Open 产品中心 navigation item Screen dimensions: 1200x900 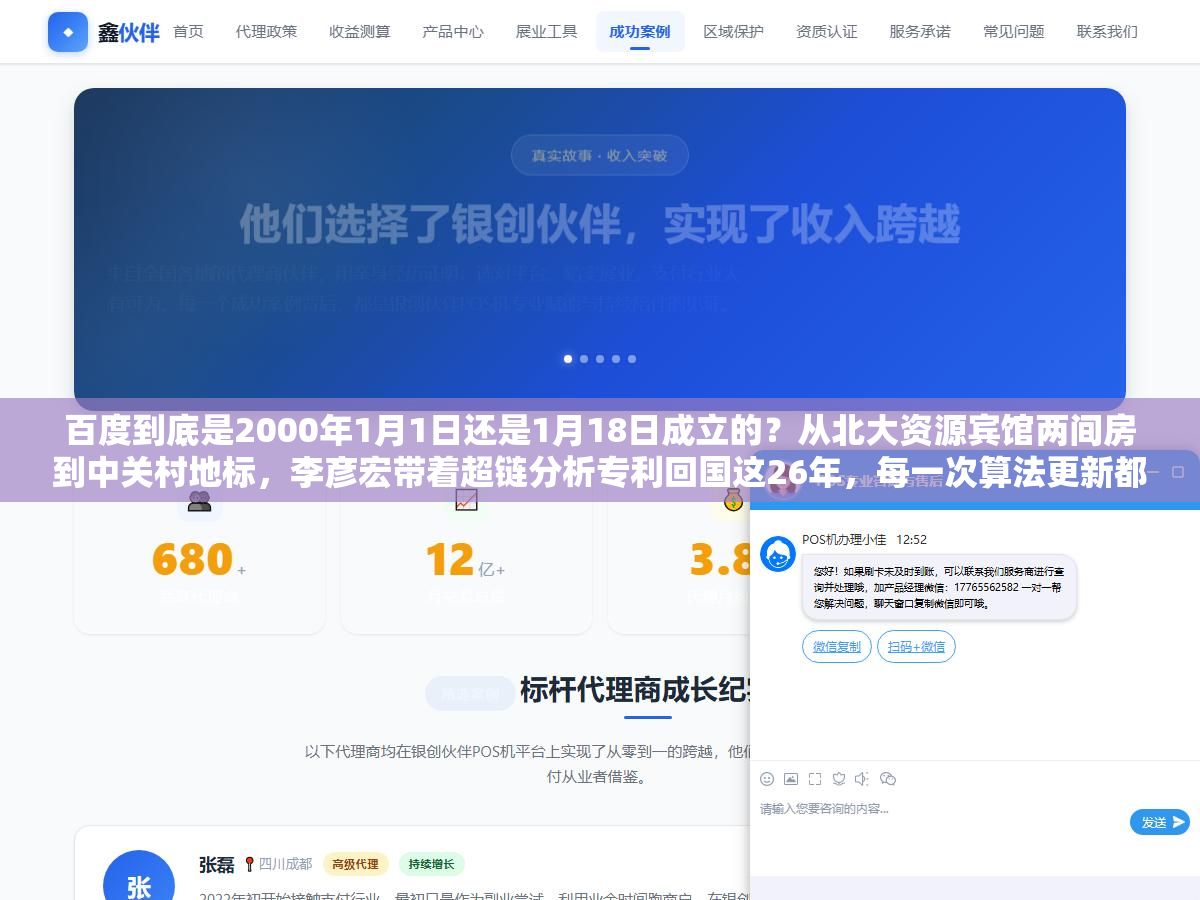(453, 32)
